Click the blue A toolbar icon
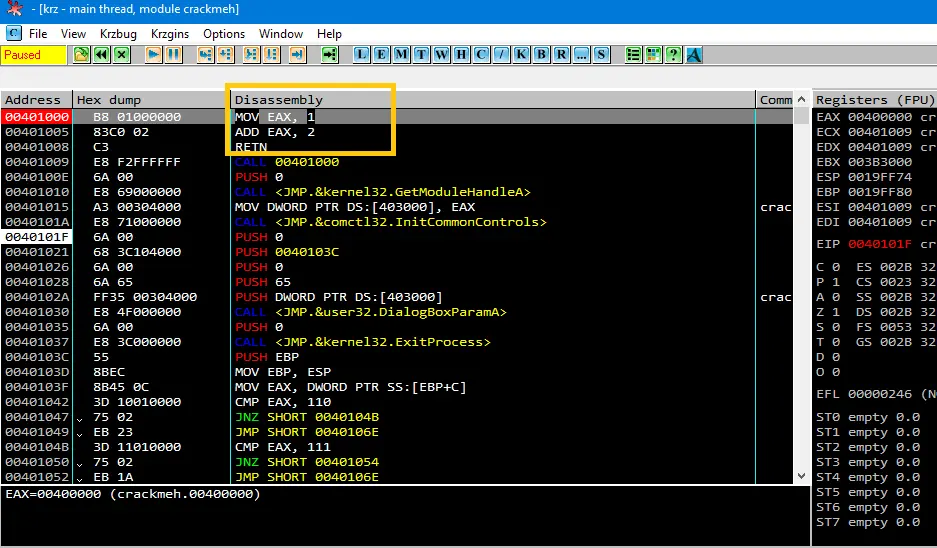This screenshot has width=937, height=548. tap(694, 55)
